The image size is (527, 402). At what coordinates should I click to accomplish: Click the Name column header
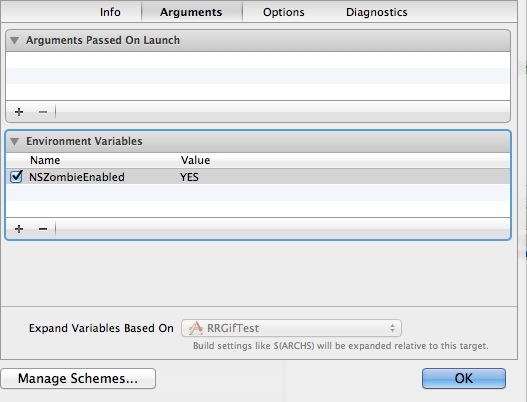(45, 160)
